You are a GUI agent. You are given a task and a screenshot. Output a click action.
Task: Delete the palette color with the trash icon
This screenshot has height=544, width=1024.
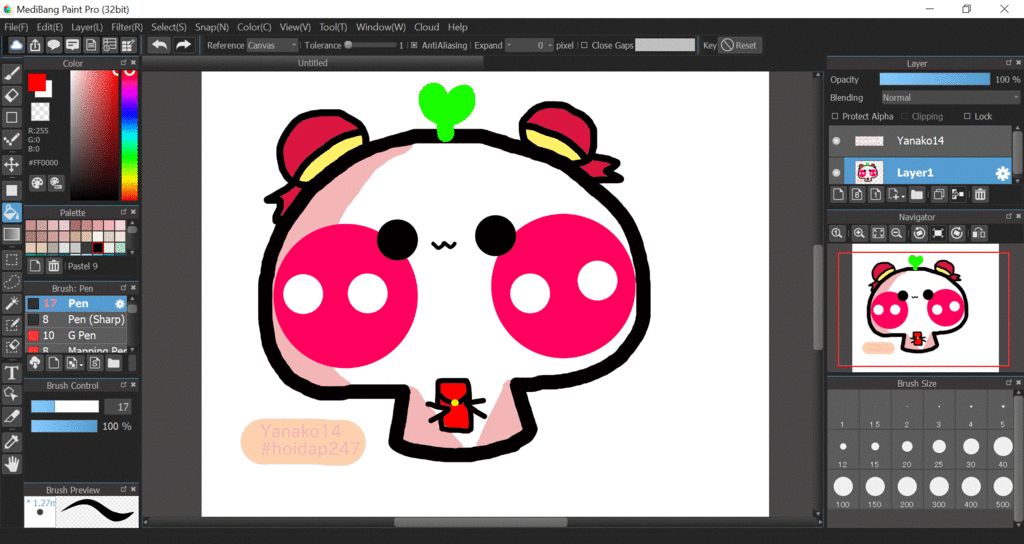(54, 266)
